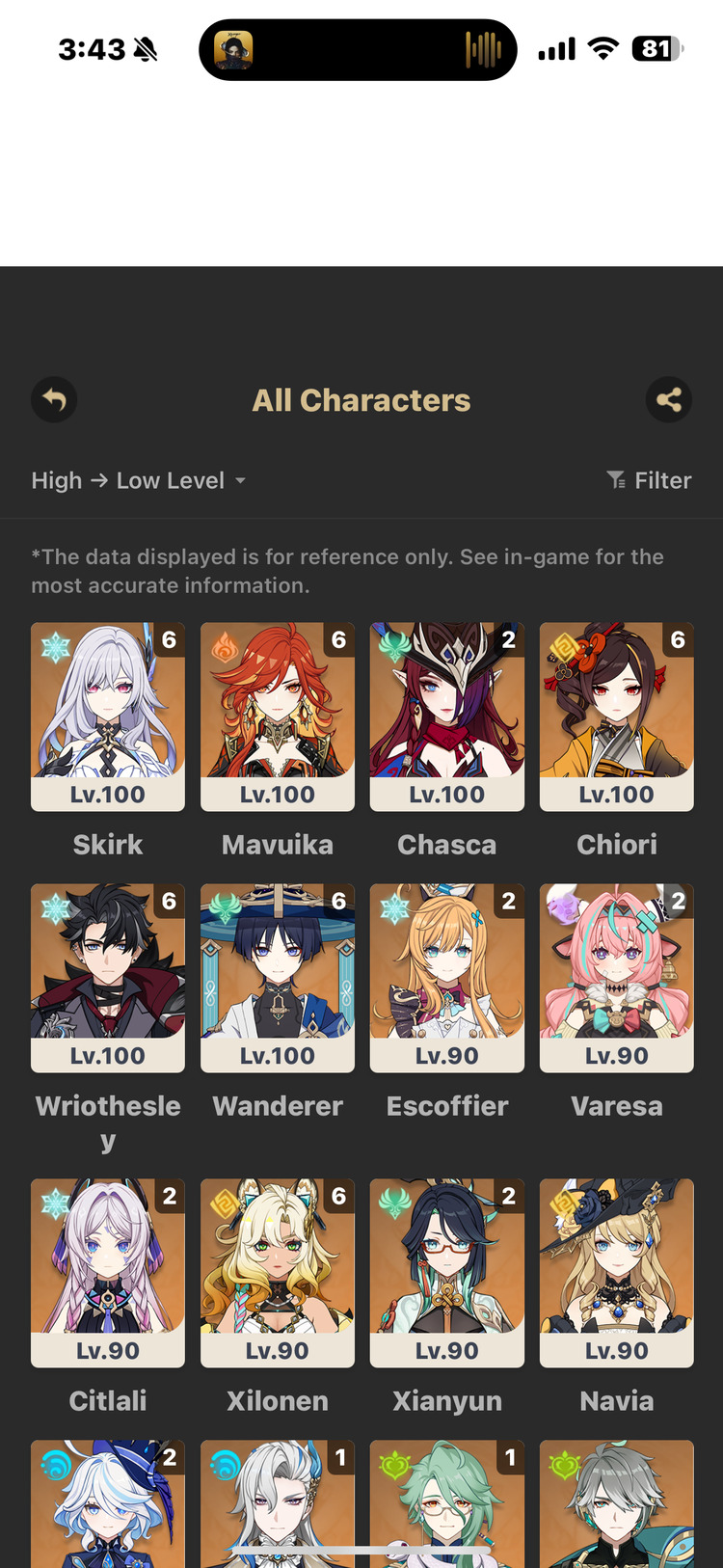Tap the back arrow icon
Screen dimensions: 723x1568
pos(54,399)
